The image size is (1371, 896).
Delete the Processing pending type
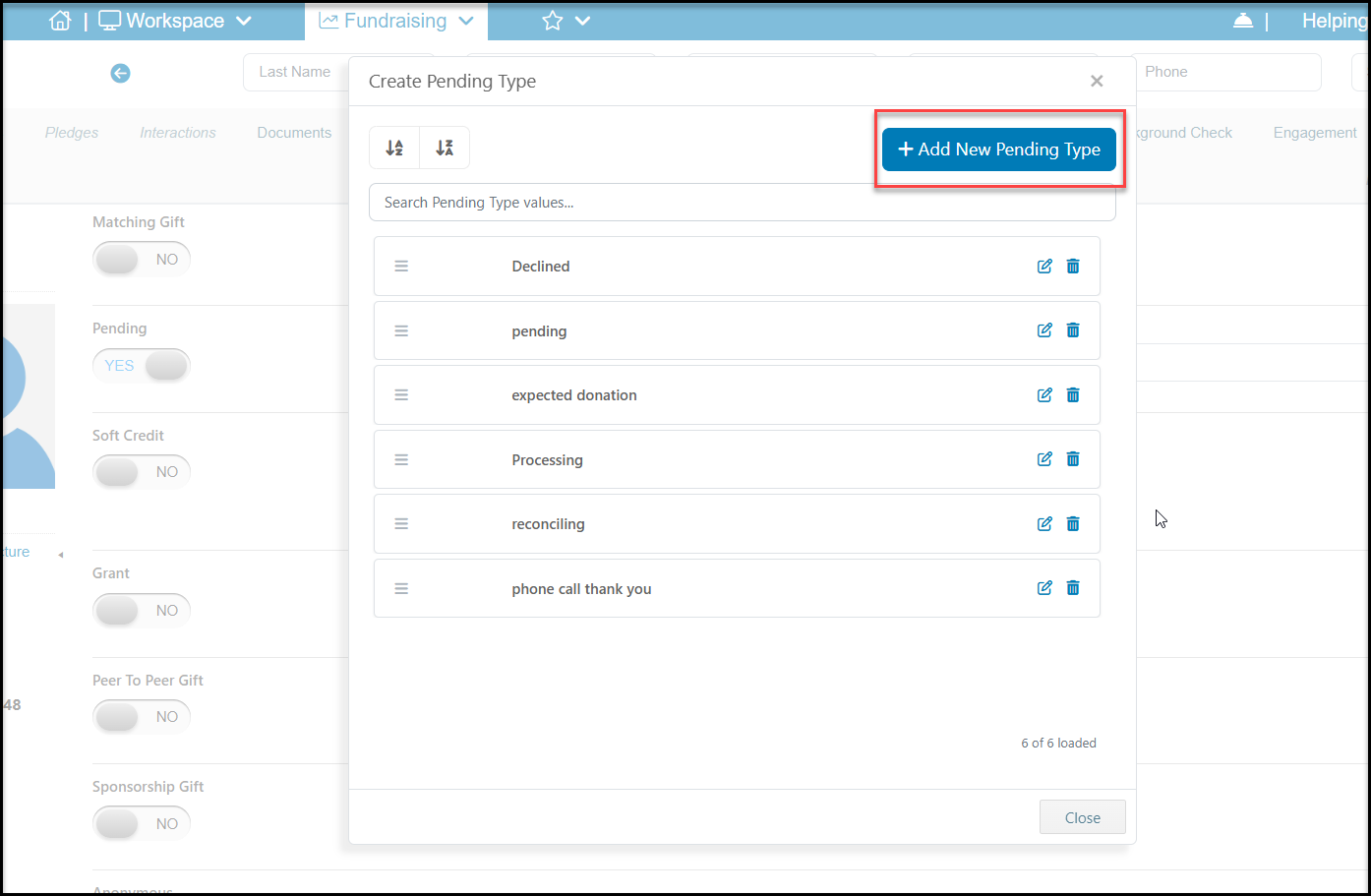point(1073,459)
